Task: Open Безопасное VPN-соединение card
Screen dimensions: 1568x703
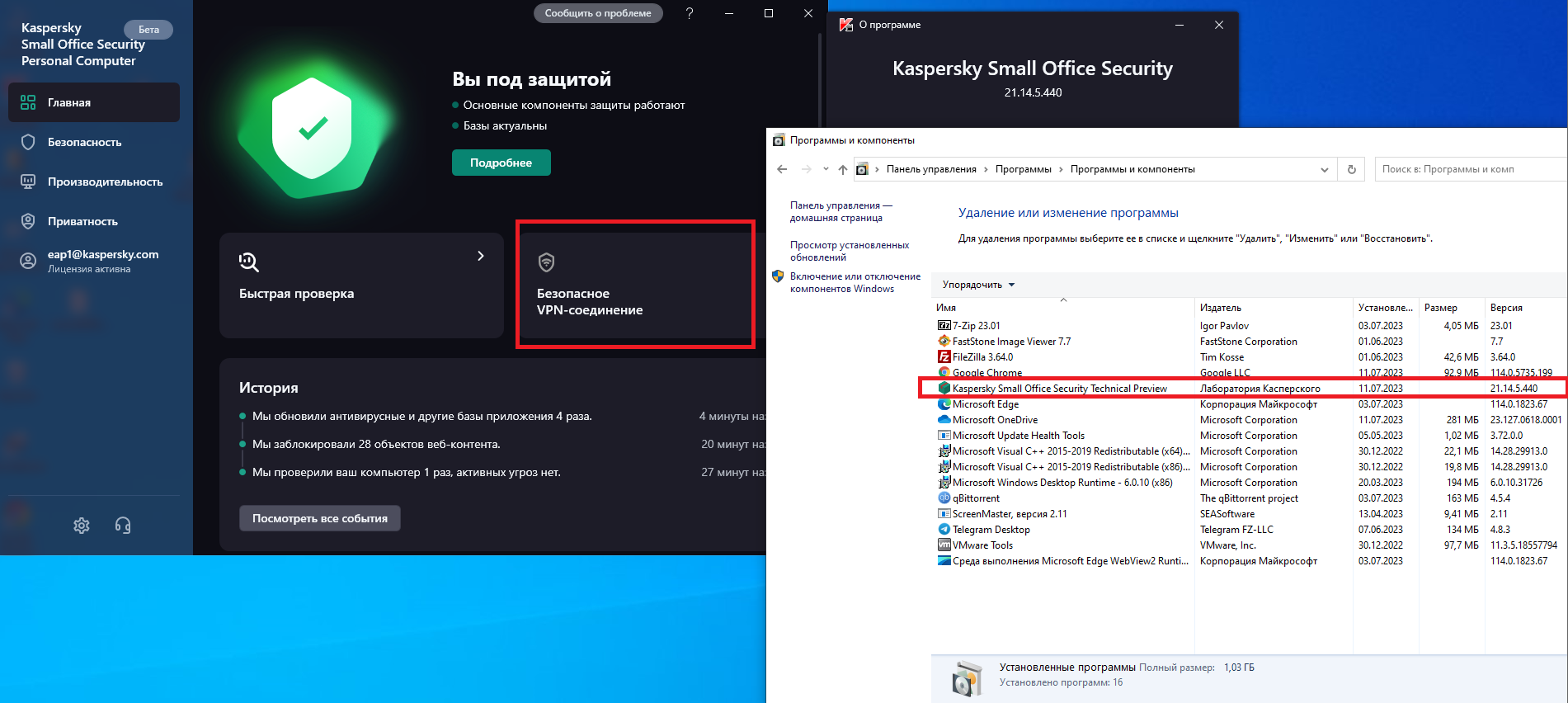Action: click(636, 285)
